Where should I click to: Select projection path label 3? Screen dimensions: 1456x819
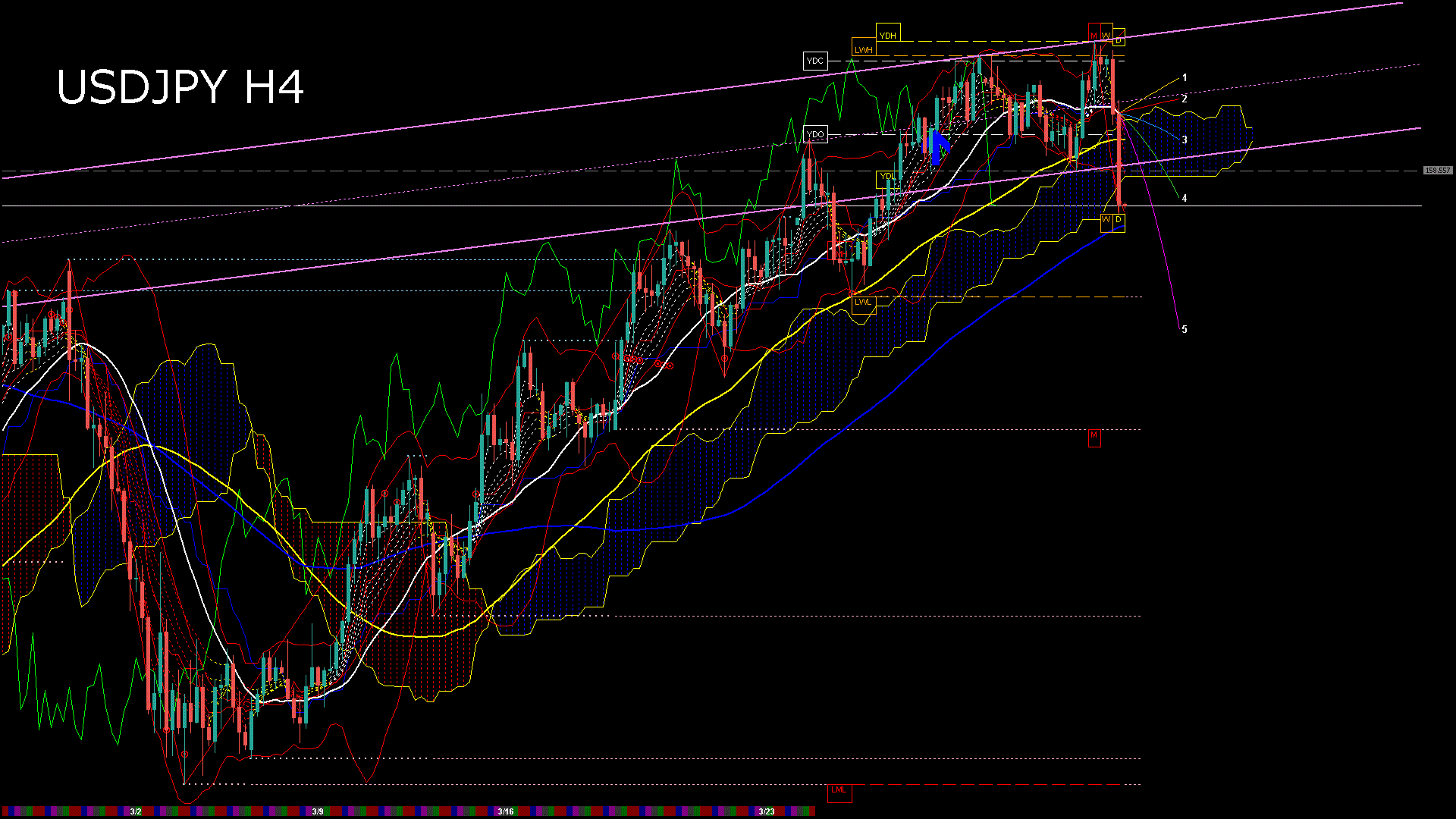pos(1185,140)
